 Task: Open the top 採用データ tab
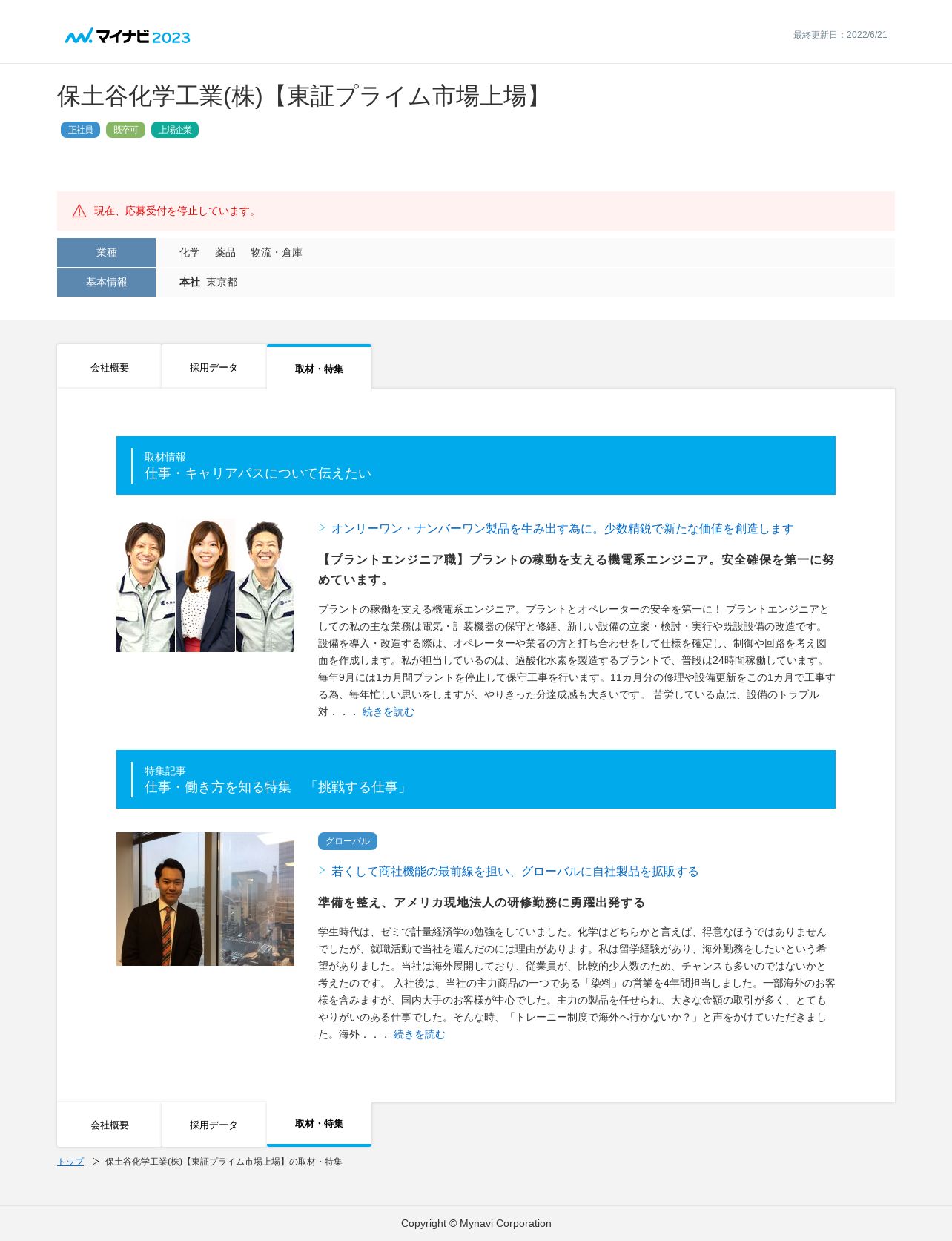214,367
